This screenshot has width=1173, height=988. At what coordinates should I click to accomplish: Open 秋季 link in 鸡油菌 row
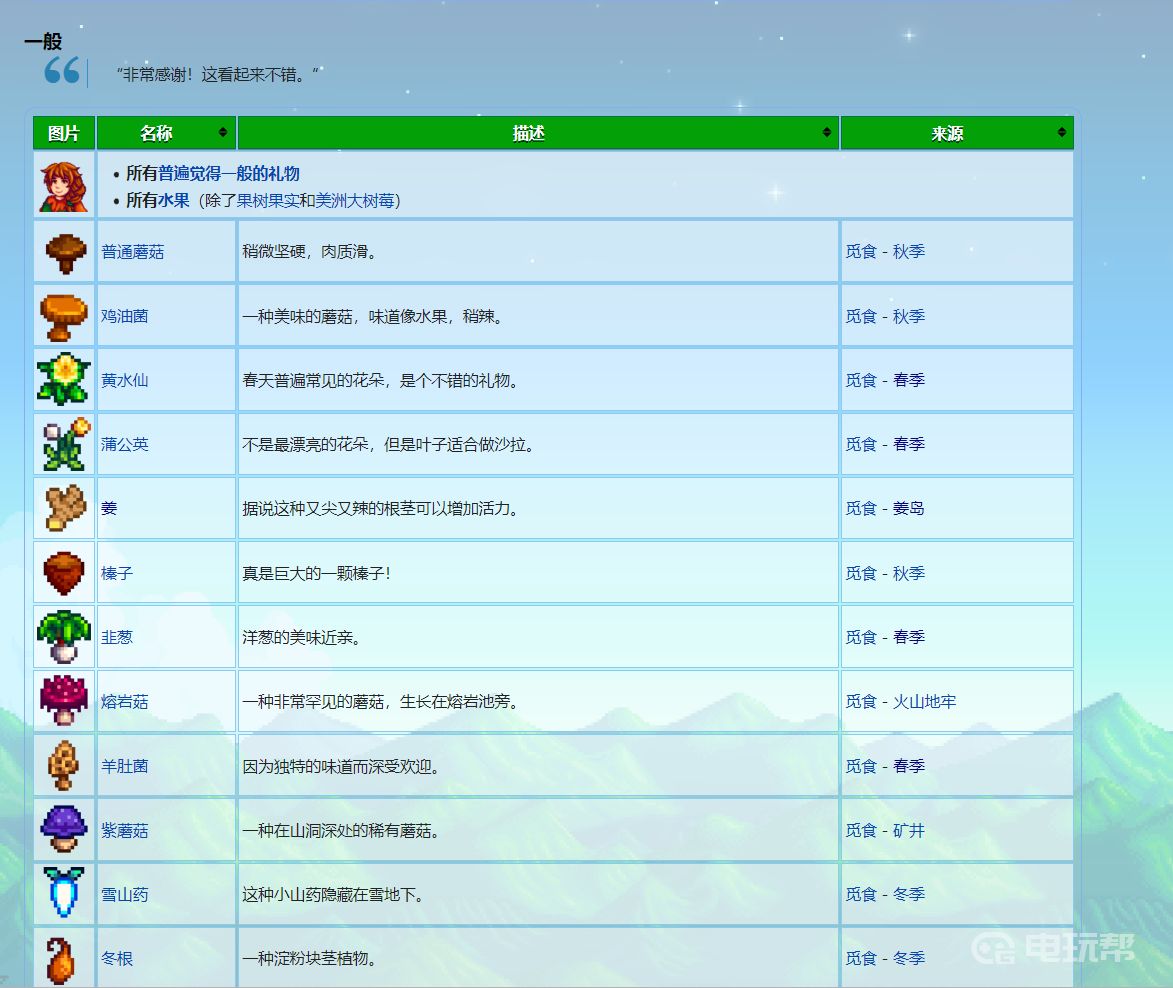click(909, 316)
